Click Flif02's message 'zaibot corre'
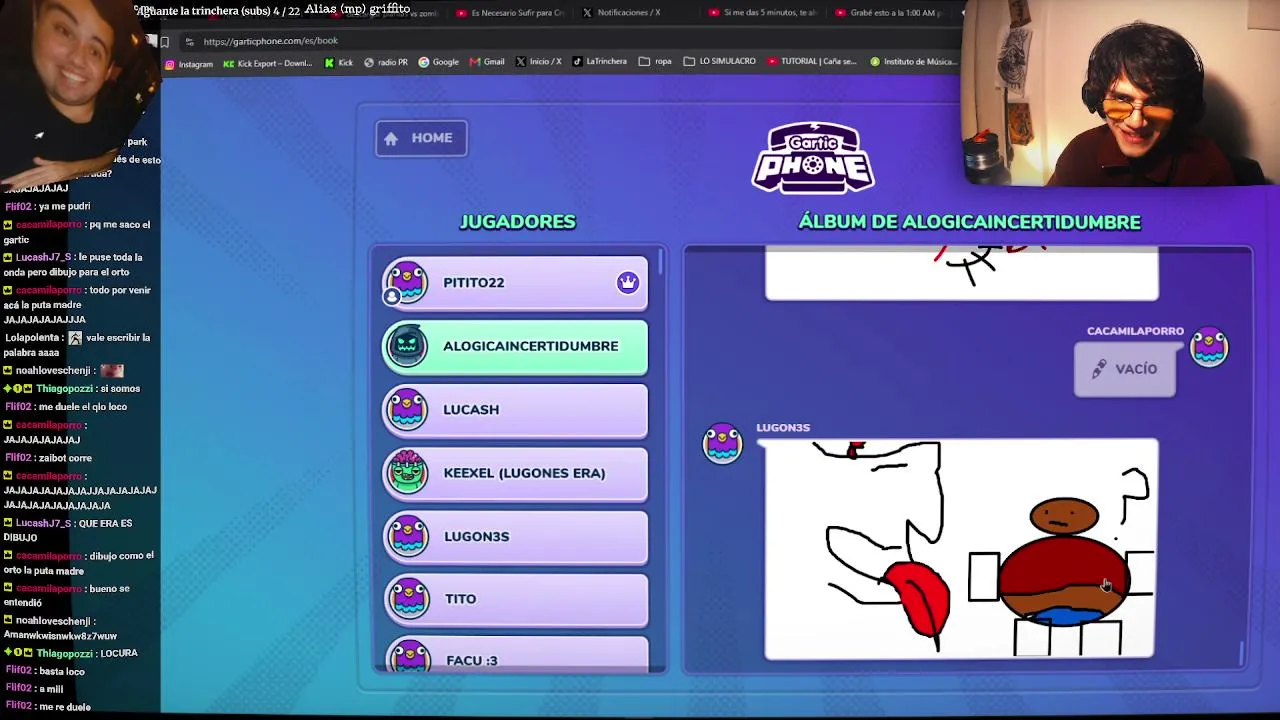The height and width of the screenshot is (720, 1280). [48, 458]
